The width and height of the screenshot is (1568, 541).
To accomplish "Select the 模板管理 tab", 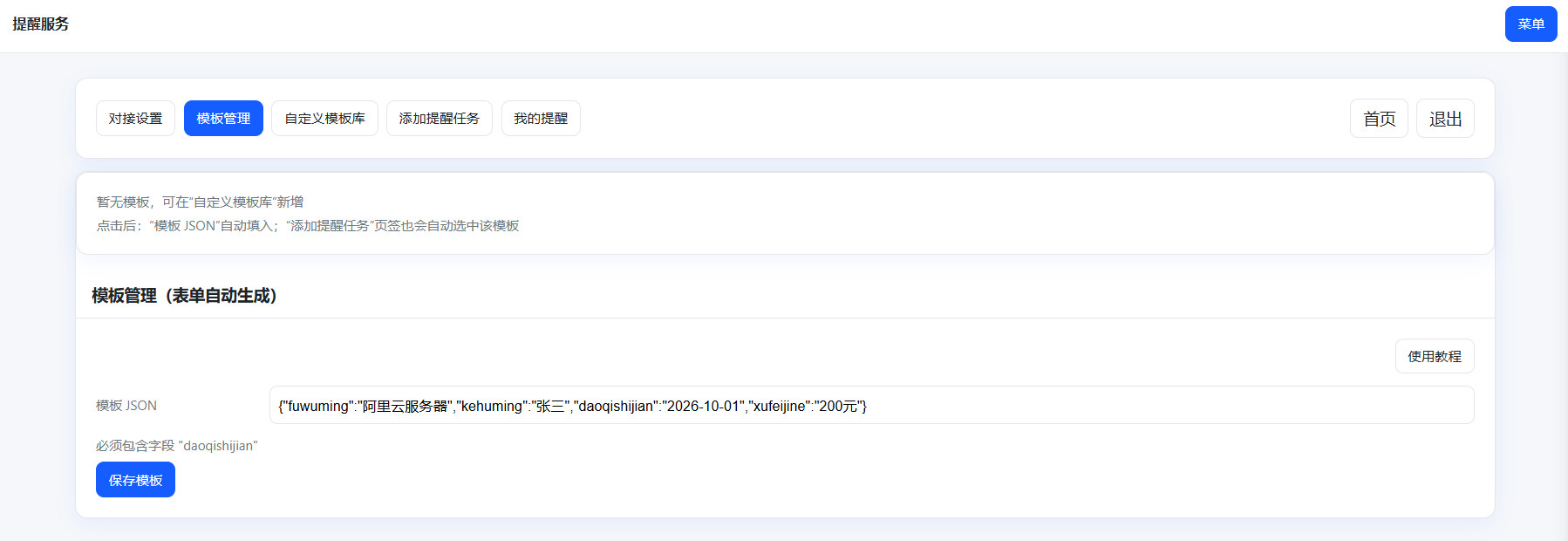I will (x=223, y=119).
